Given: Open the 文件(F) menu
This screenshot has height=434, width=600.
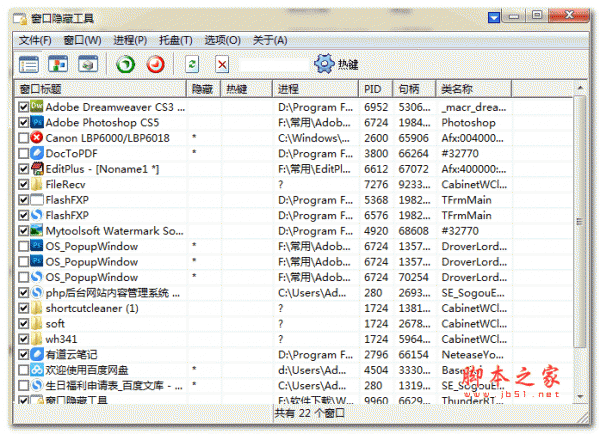Looking at the screenshot, I should point(35,40).
